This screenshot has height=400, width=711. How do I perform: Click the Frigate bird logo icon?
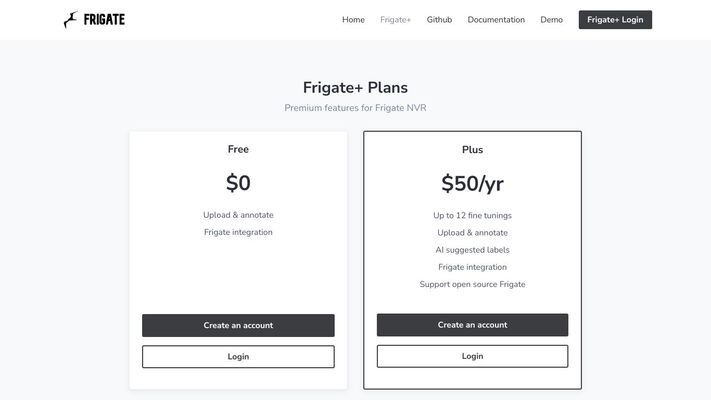point(70,20)
